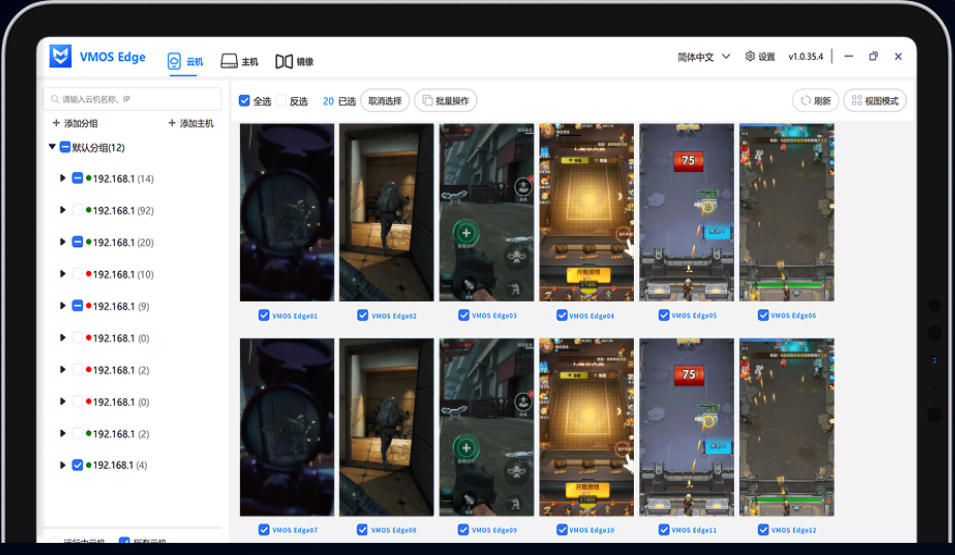The image size is (955, 555).
Task: Click the yellow start button in VMOS Edge04
Action: pos(588,274)
